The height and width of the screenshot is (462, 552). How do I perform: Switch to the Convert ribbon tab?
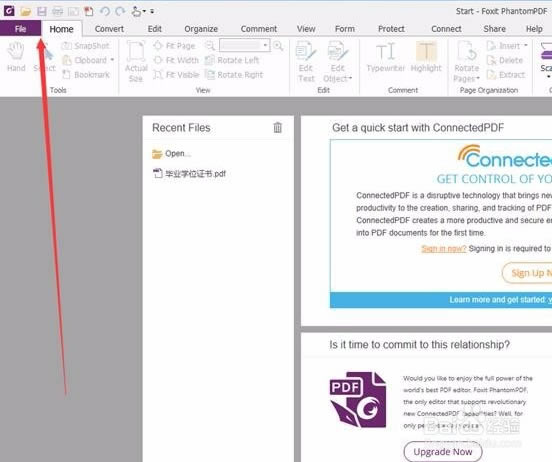(x=109, y=29)
